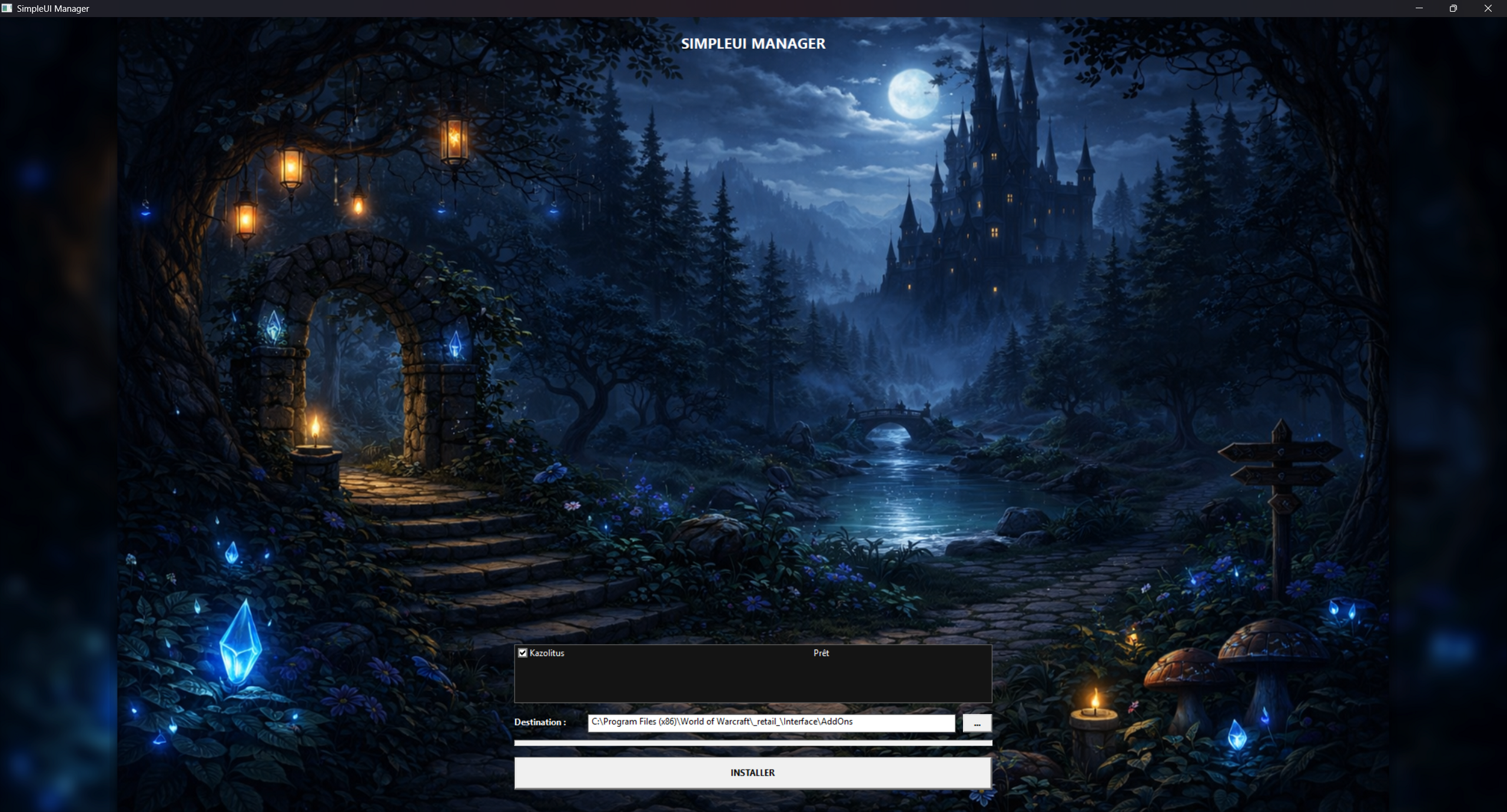Click the SIMPLEUI MANAGER heading

pos(753,44)
